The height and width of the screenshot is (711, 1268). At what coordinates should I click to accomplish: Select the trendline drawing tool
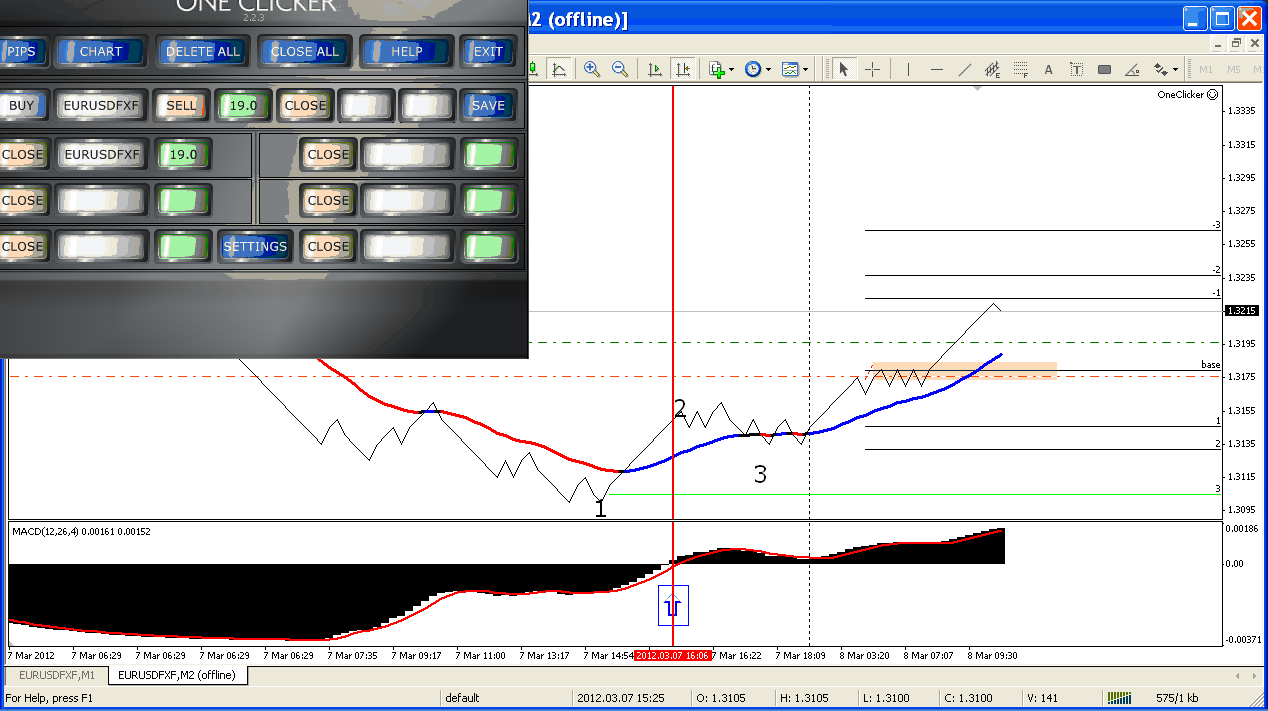(964, 69)
